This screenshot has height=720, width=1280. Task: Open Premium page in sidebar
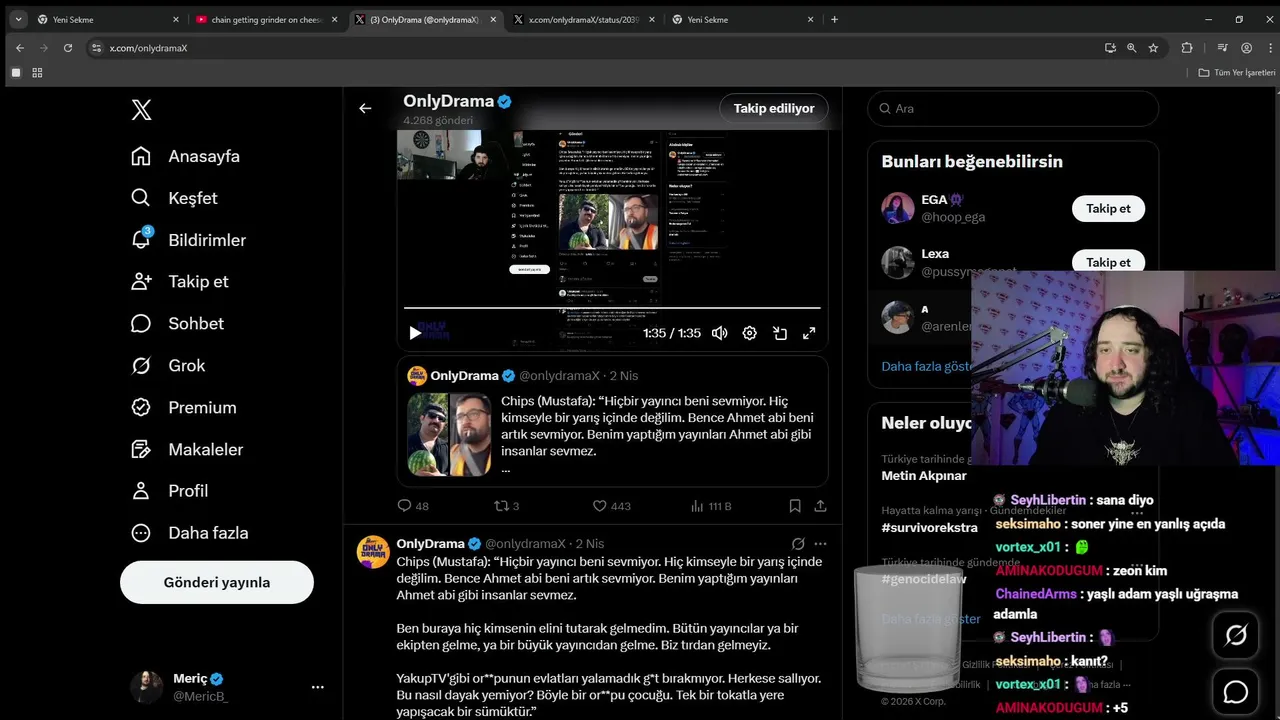tap(184, 408)
